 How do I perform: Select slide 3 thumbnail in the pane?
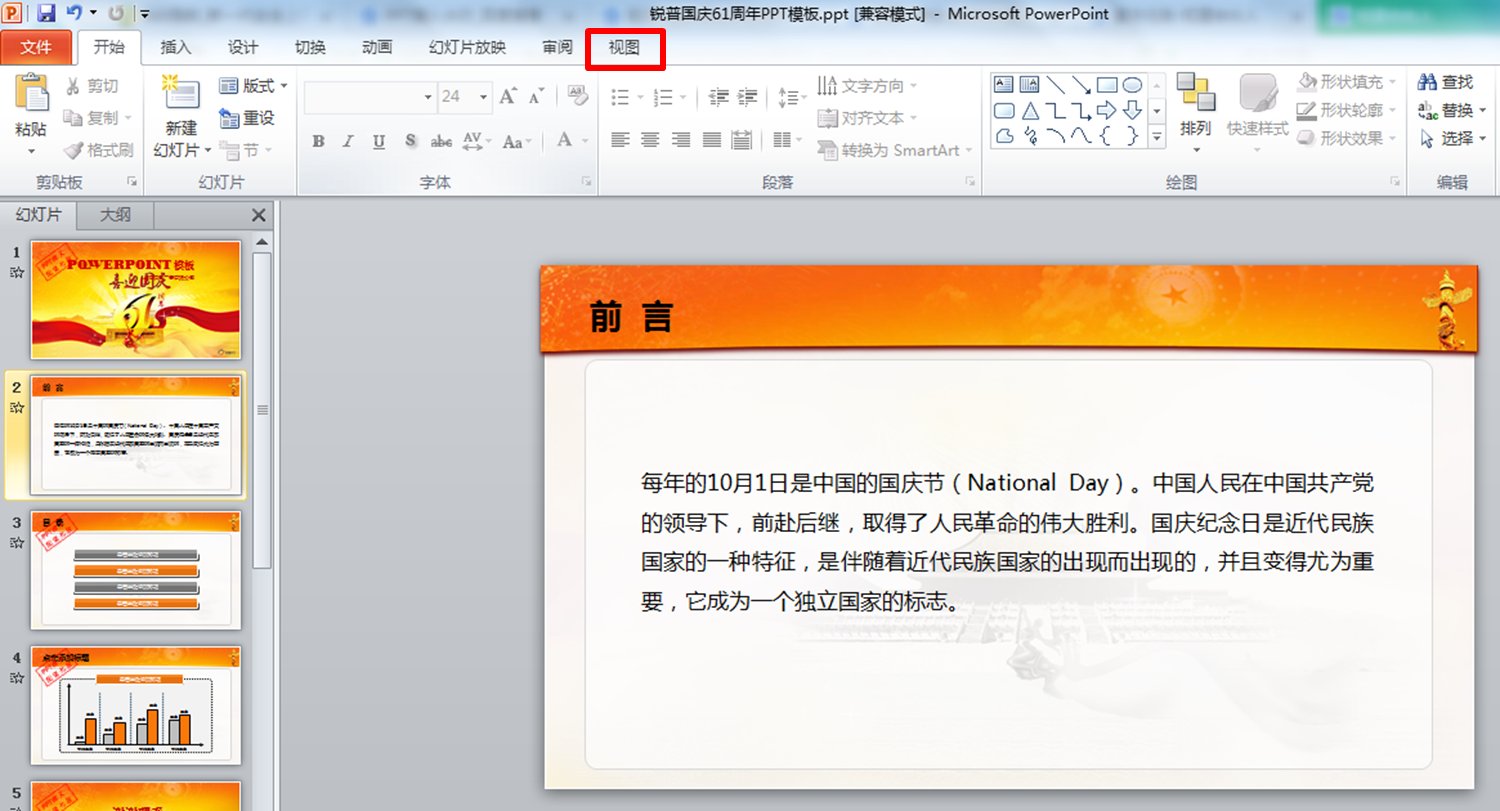[x=136, y=570]
